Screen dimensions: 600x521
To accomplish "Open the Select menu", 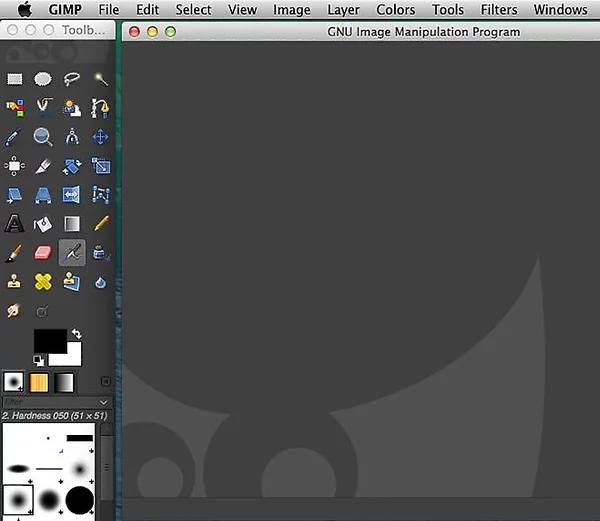I will [x=193, y=10].
